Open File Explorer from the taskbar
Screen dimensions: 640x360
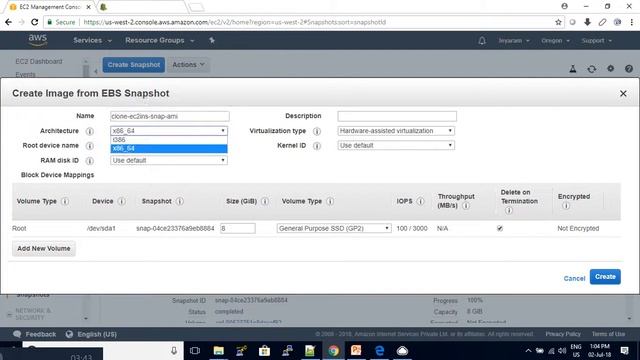pyautogui.click(x=218, y=351)
